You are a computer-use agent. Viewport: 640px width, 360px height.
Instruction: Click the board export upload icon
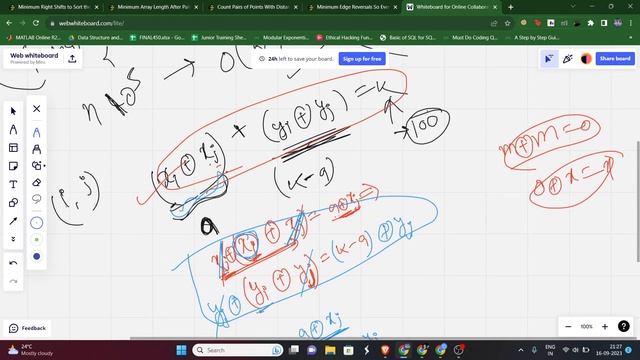tap(72, 59)
